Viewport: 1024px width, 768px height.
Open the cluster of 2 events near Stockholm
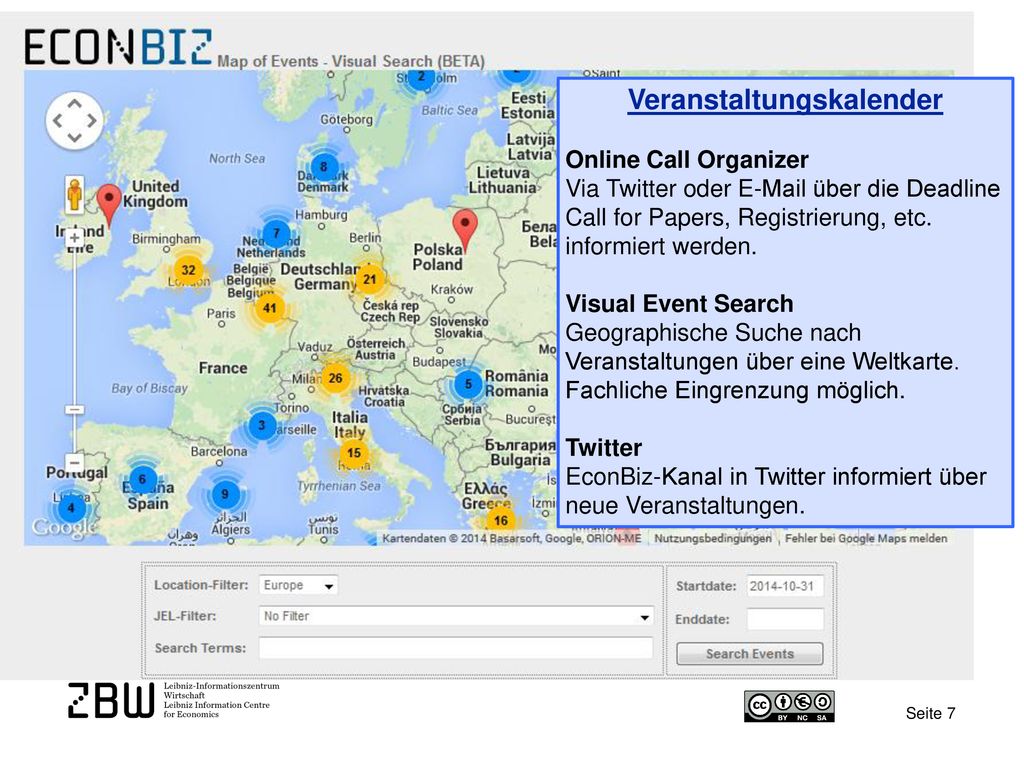pyautogui.click(x=421, y=78)
